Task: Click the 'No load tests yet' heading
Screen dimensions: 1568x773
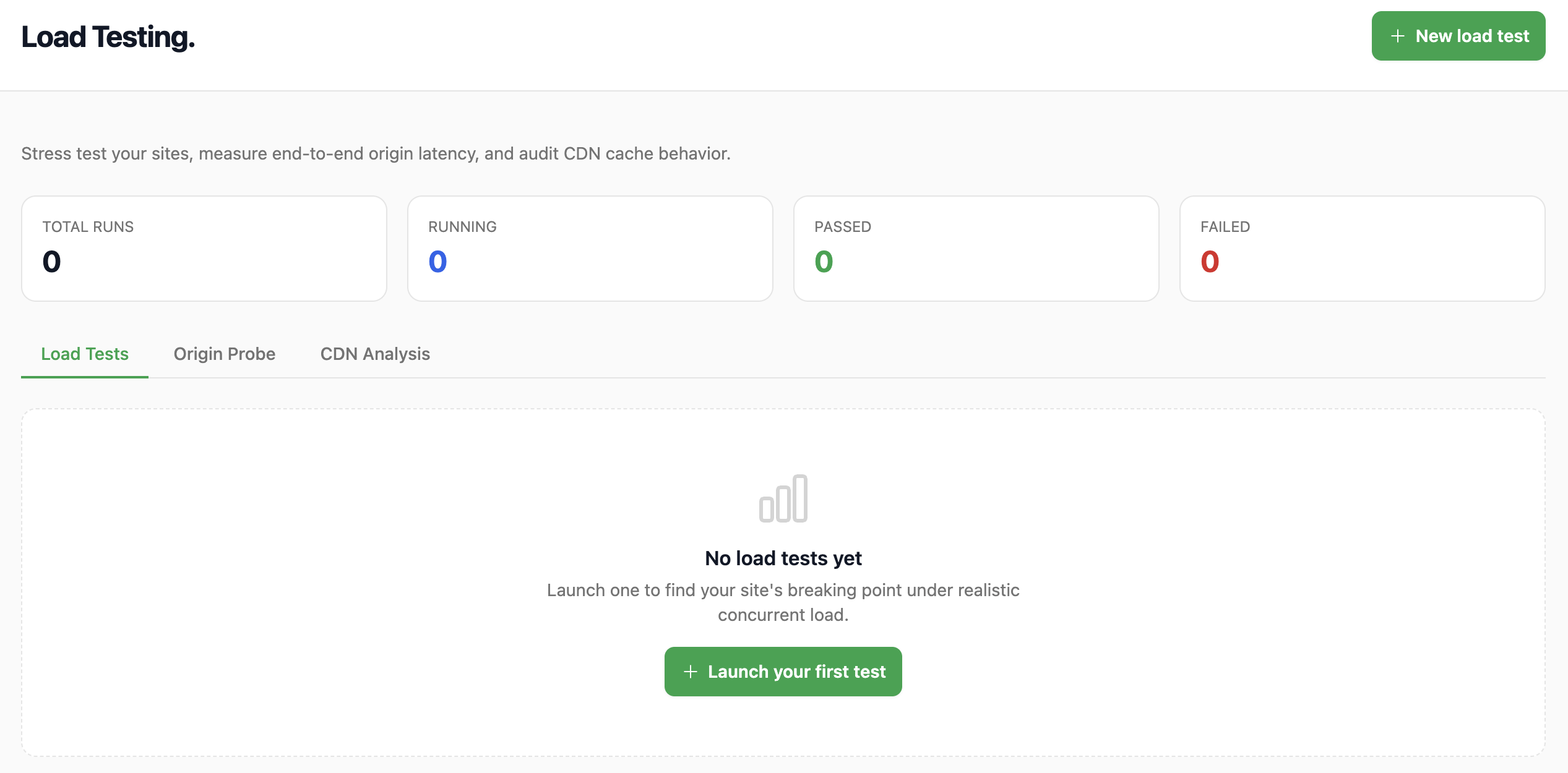Action: [x=783, y=558]
